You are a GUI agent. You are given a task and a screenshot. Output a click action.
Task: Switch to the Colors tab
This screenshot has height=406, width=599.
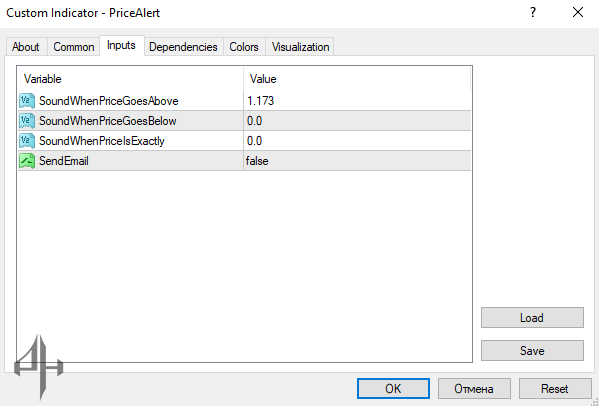pos(244,47)
